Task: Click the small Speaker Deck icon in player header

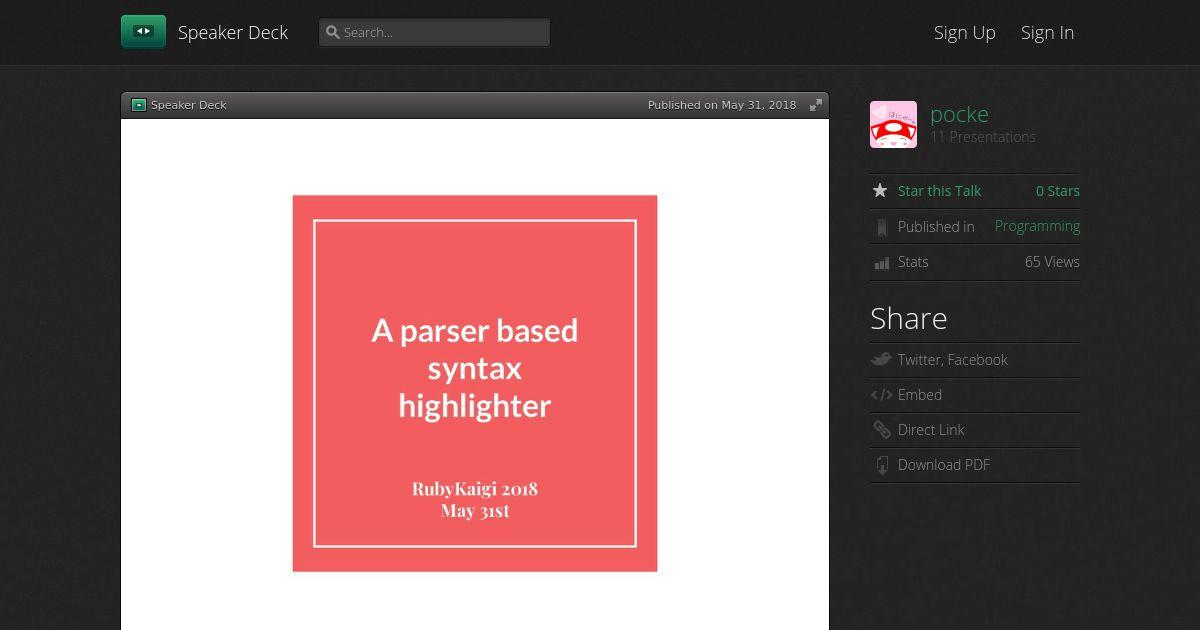Action: (x=139, y=105)
